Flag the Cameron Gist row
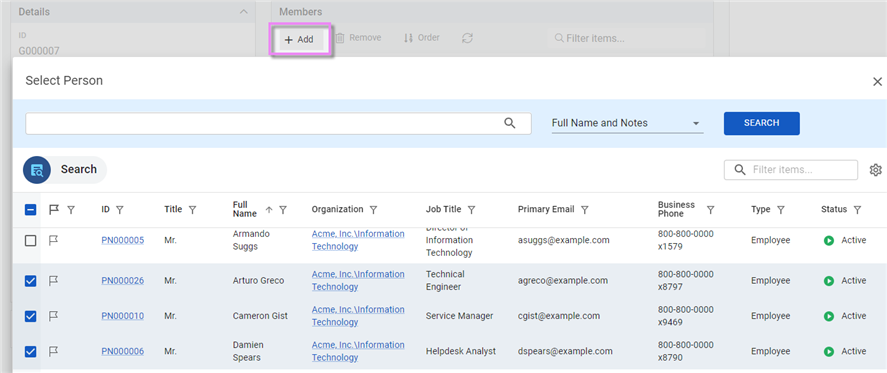Viewport: 887px width, 373px height. click(x=54, y=316)
